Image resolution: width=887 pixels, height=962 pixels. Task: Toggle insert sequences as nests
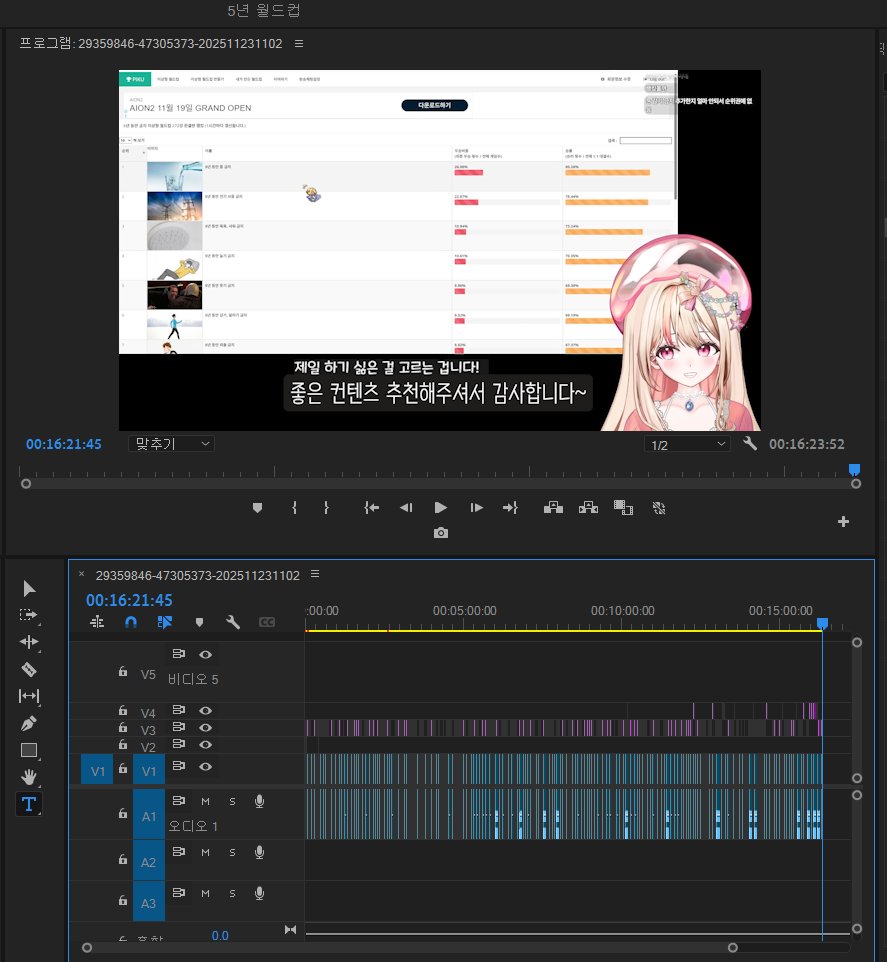97,622
